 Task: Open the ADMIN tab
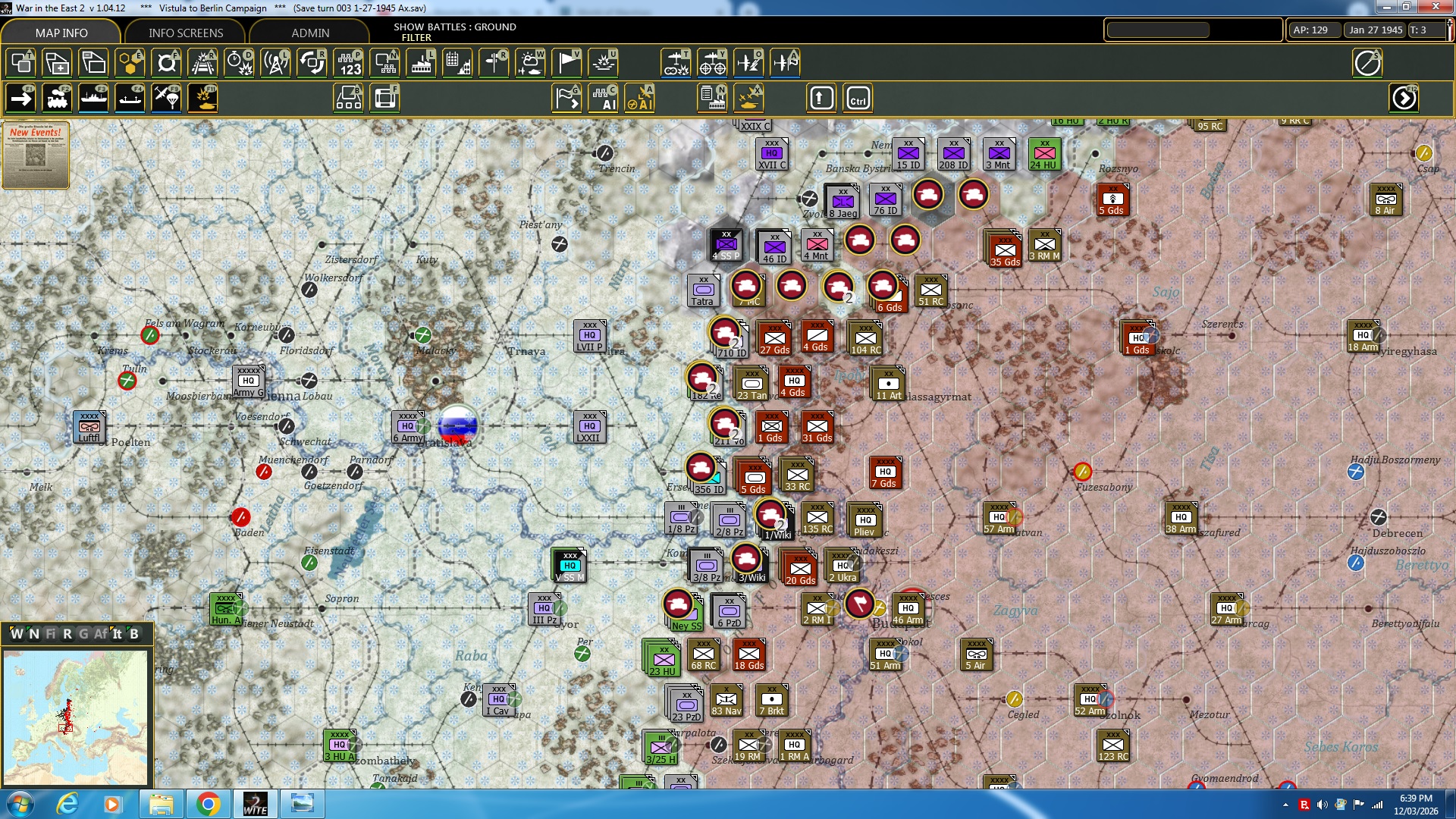(310, 33)
